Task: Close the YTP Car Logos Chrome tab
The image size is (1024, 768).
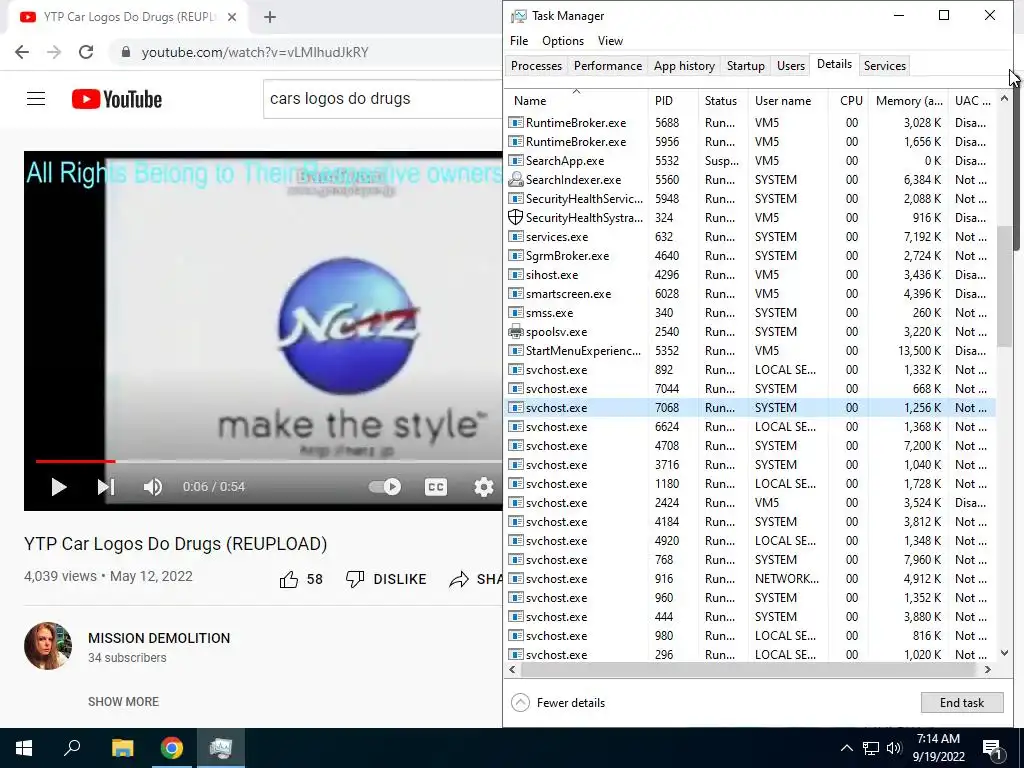Action: coord(232,17)
